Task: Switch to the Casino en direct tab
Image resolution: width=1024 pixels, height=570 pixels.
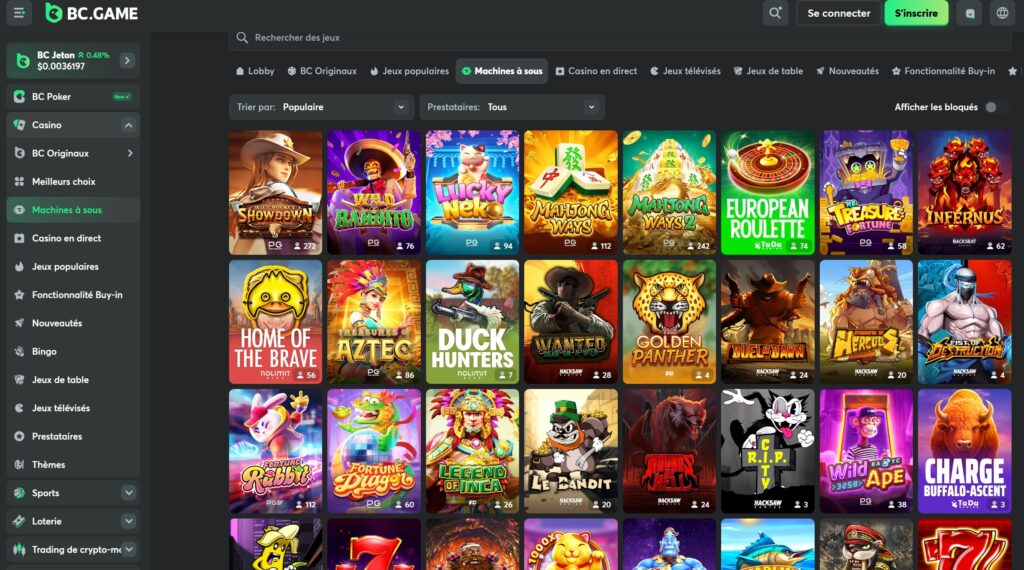Action: pos(596,71)
